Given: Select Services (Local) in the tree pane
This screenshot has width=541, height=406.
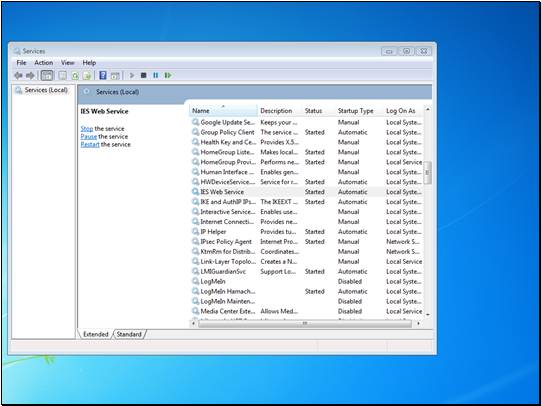Looking at the screenshot, I should pos(42,90).
